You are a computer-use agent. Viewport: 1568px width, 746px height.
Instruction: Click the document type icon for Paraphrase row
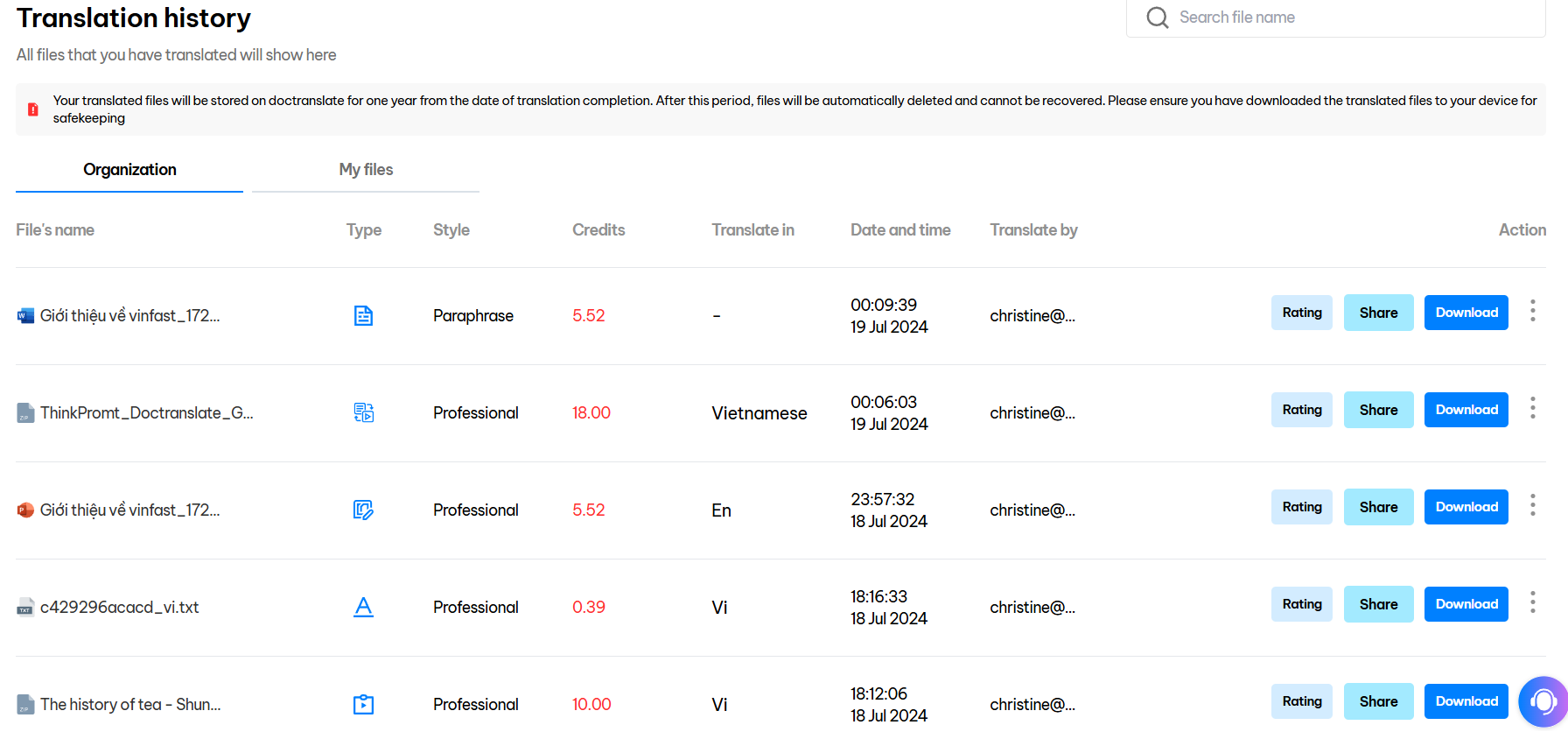[363, 316]
